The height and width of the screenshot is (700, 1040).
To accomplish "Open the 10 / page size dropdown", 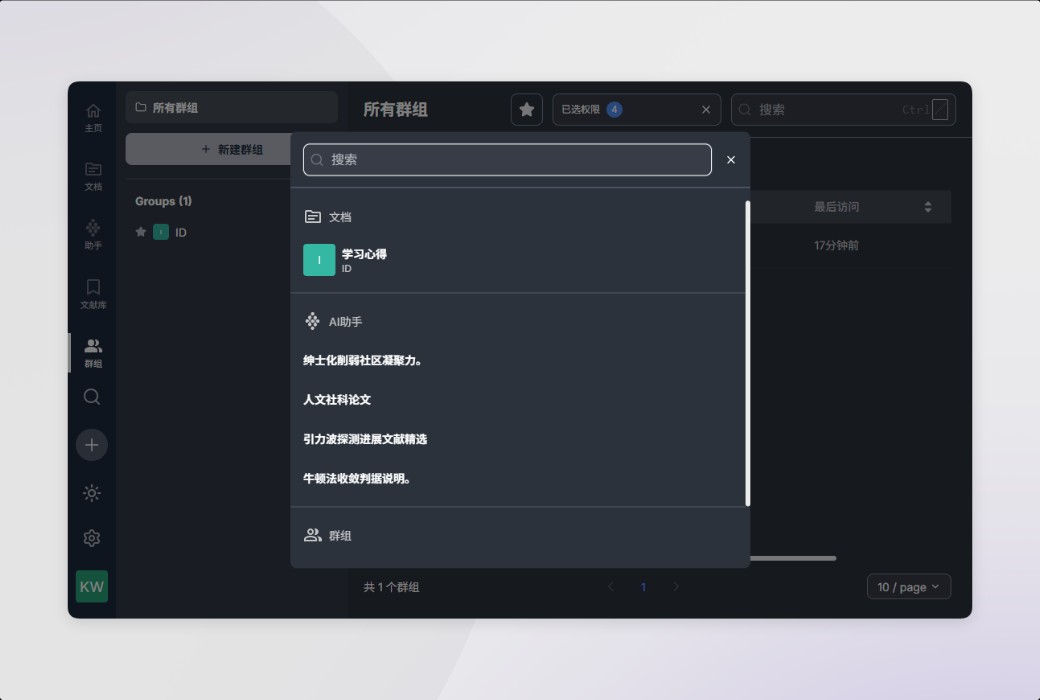I will 909,587.
